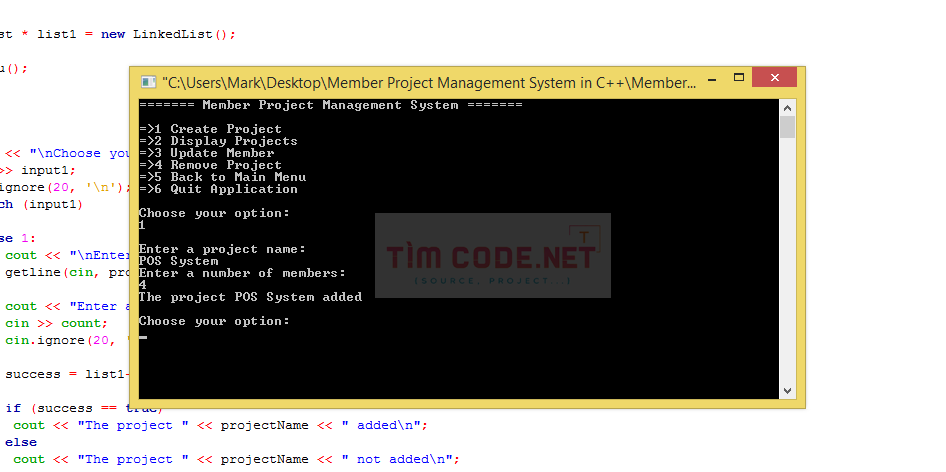
Task: Click the console scrollbar up arrow
Action: [787, 108]
